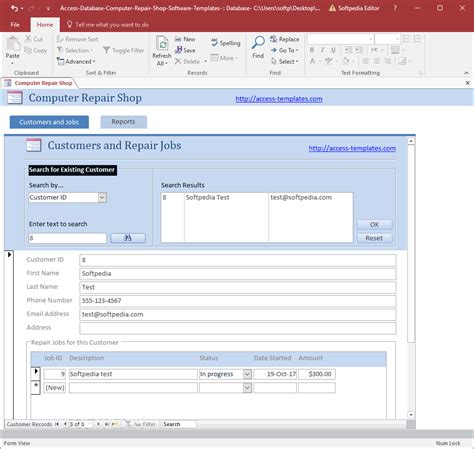Click the form scroll up arrow
This screenshot has width=474, height=449.
(411, 141)
